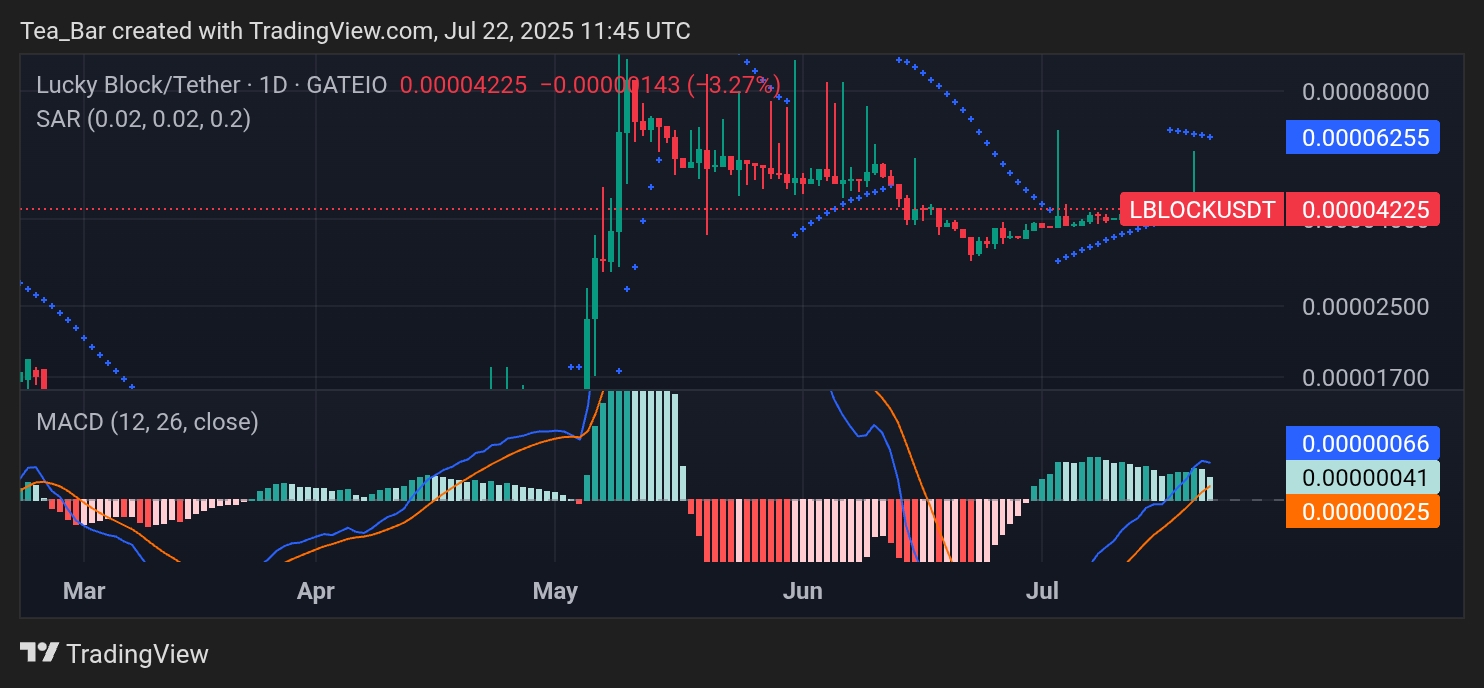The width and height of the screenshot is (1484, 688).
Task: Click the blue SAR value tag 0.00006255
Action: click(1363, 137)
